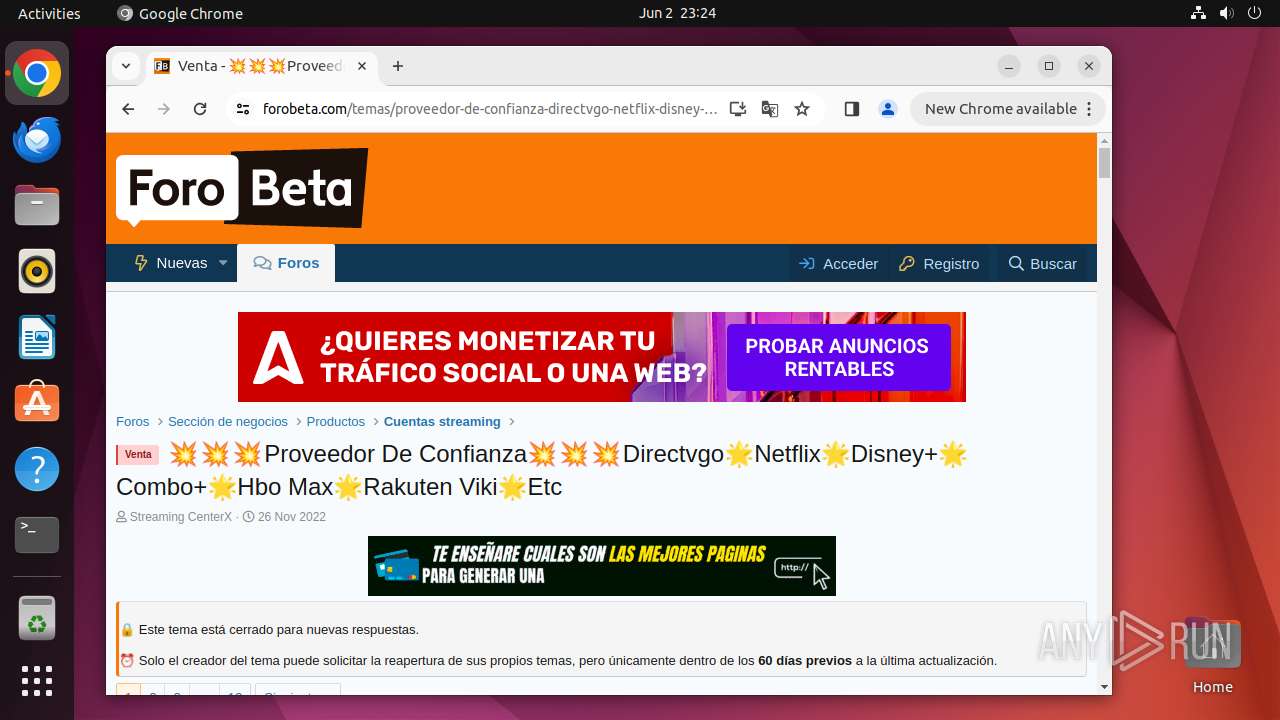Open Streaming CenterX author profile
The height and width of the screenshot is (720, 1280).
tap(181, 517)
